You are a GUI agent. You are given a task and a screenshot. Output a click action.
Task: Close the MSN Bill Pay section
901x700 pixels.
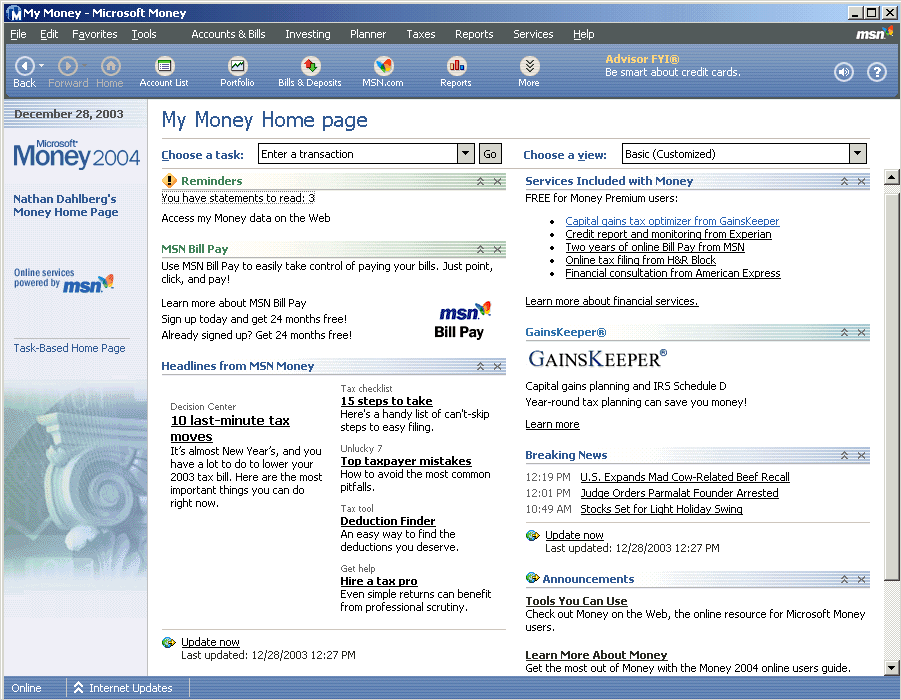(498, 249)
